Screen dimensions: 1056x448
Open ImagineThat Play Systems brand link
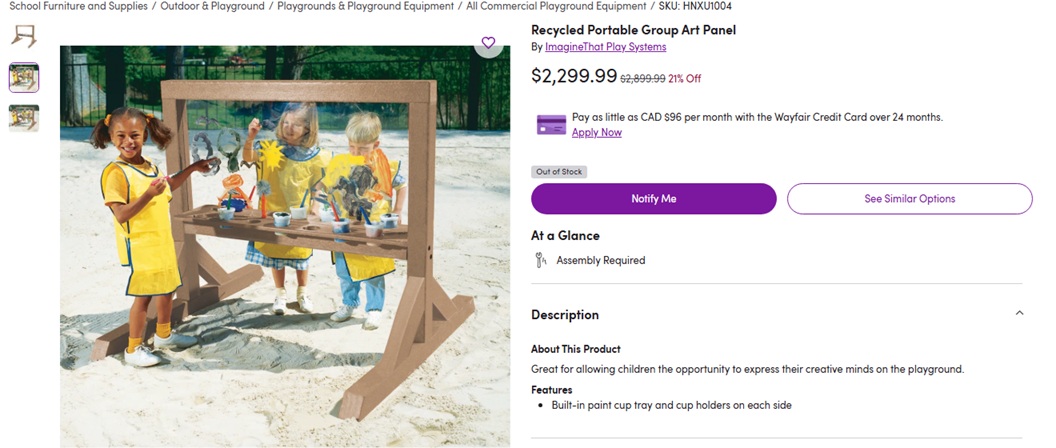[606, 47]
